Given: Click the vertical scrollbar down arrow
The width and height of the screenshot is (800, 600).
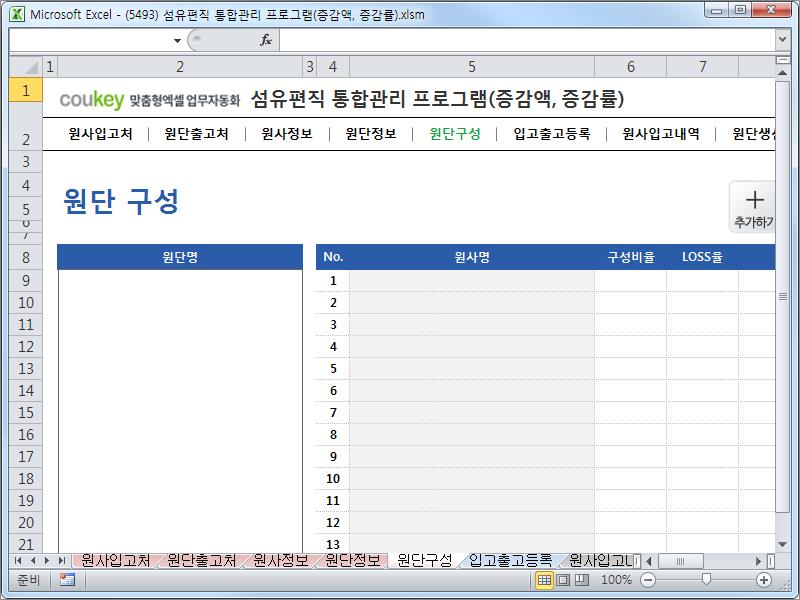Looking at the screenshot, I should (x=782, y=545).
